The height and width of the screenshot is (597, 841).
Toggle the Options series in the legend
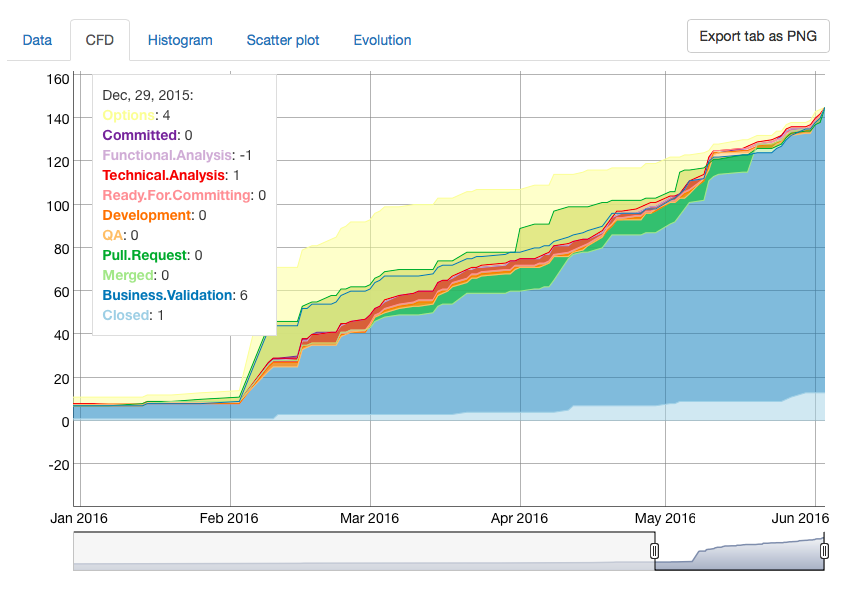[128, 115]
